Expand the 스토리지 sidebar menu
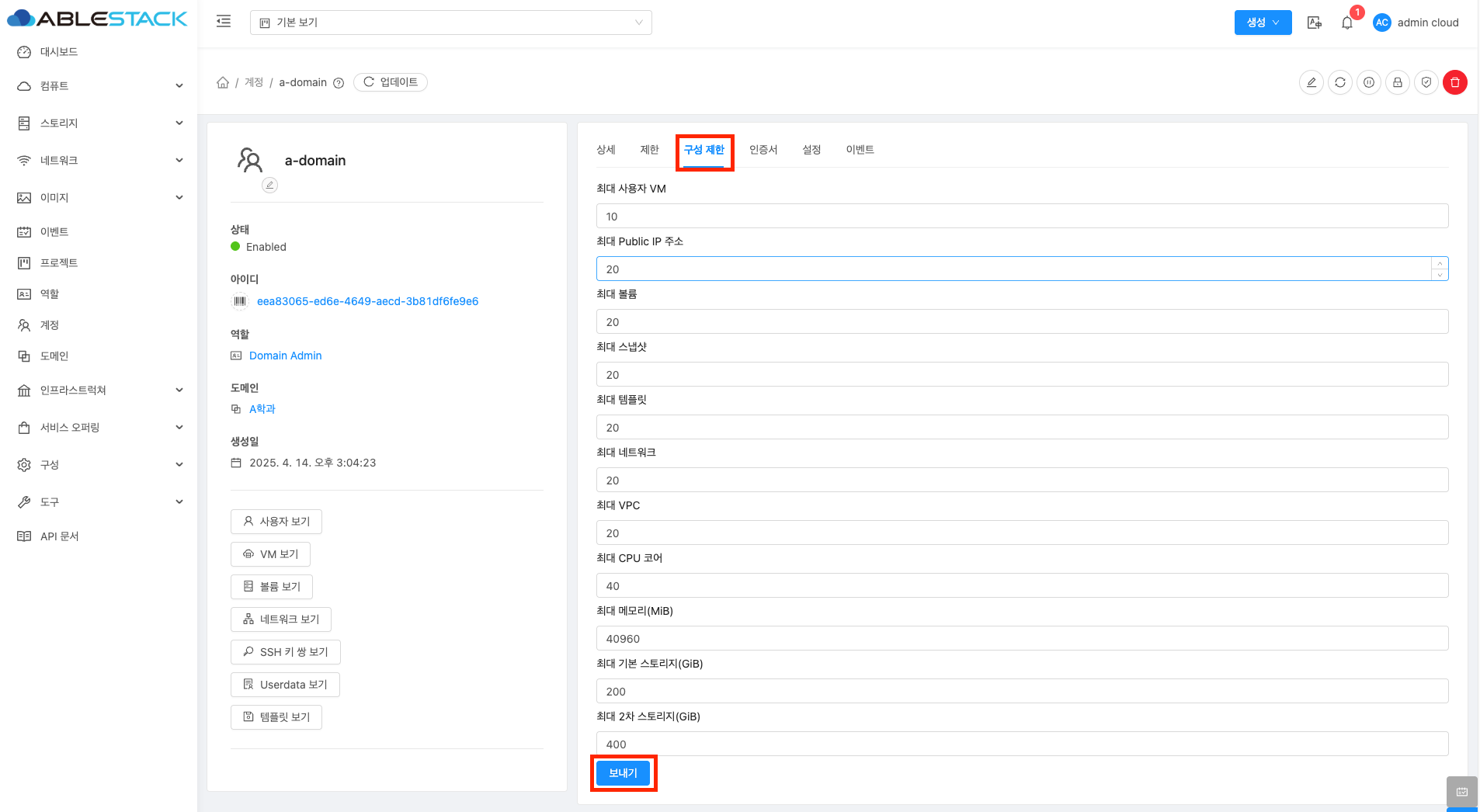Image resolution: width=1480 pixels, height=812 pixels. pyautogui.click(x=100, y=123)
